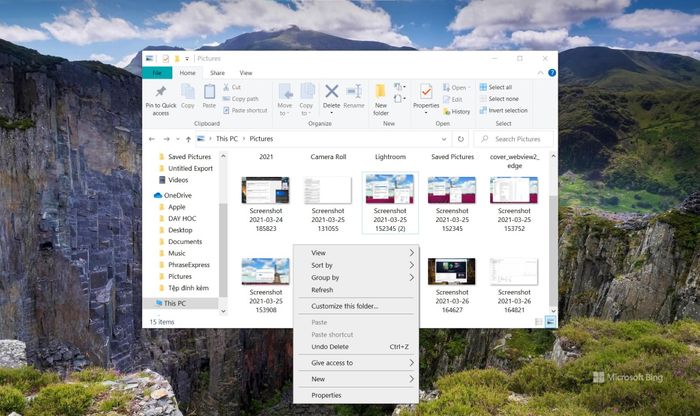Select OneDrive in the navigation pane
This screenshot has width=700, height=416.
point(177,195)
